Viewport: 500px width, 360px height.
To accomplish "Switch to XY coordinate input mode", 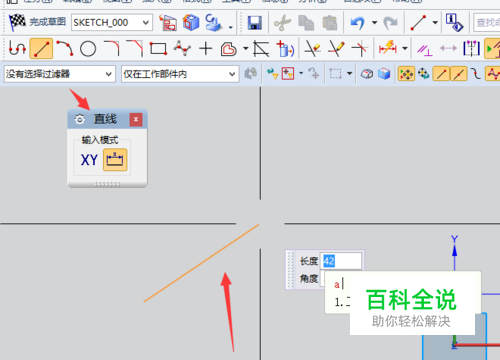I will click(x=89, y=160).
